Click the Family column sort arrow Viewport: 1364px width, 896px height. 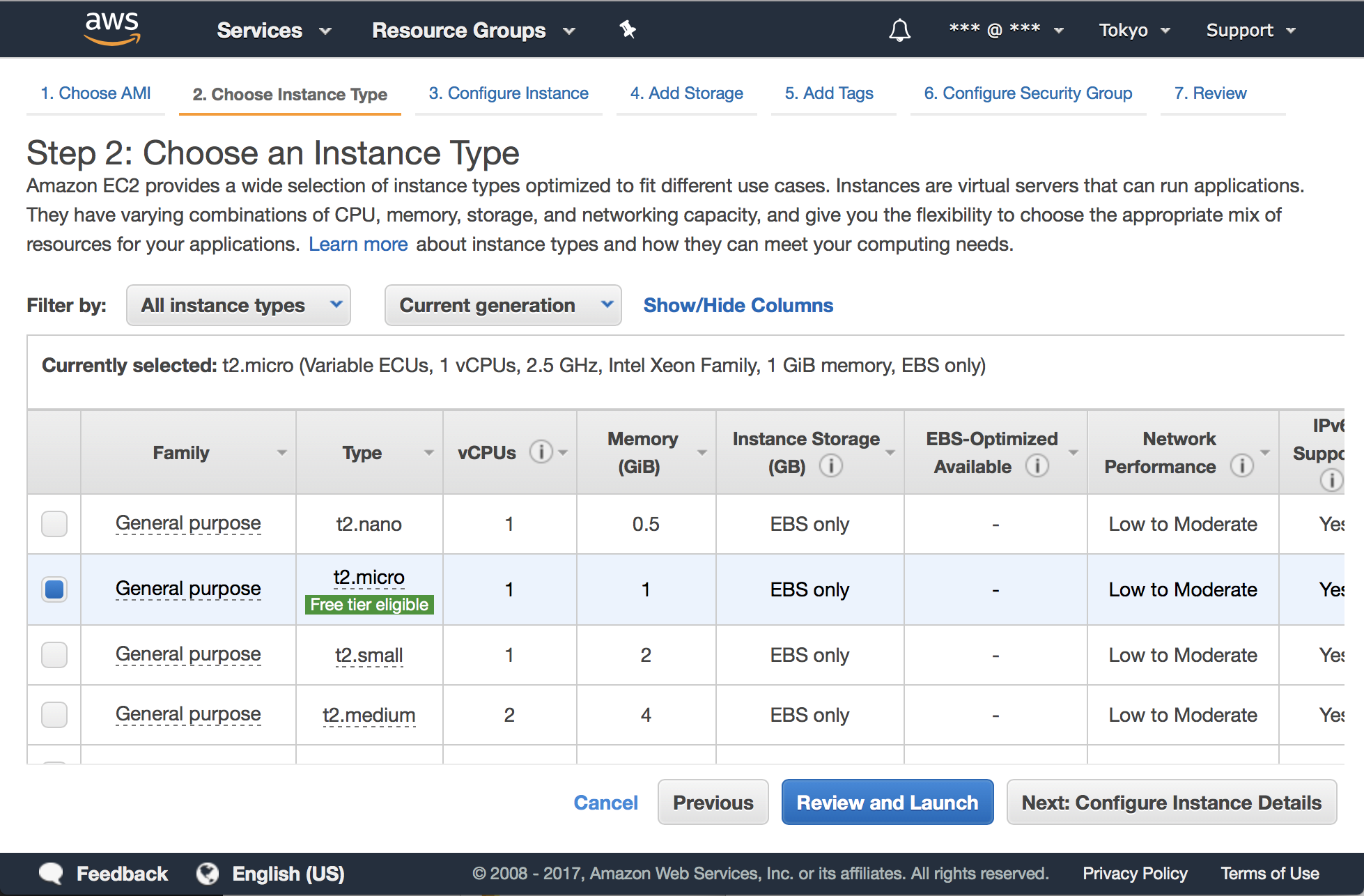[281, 453]
